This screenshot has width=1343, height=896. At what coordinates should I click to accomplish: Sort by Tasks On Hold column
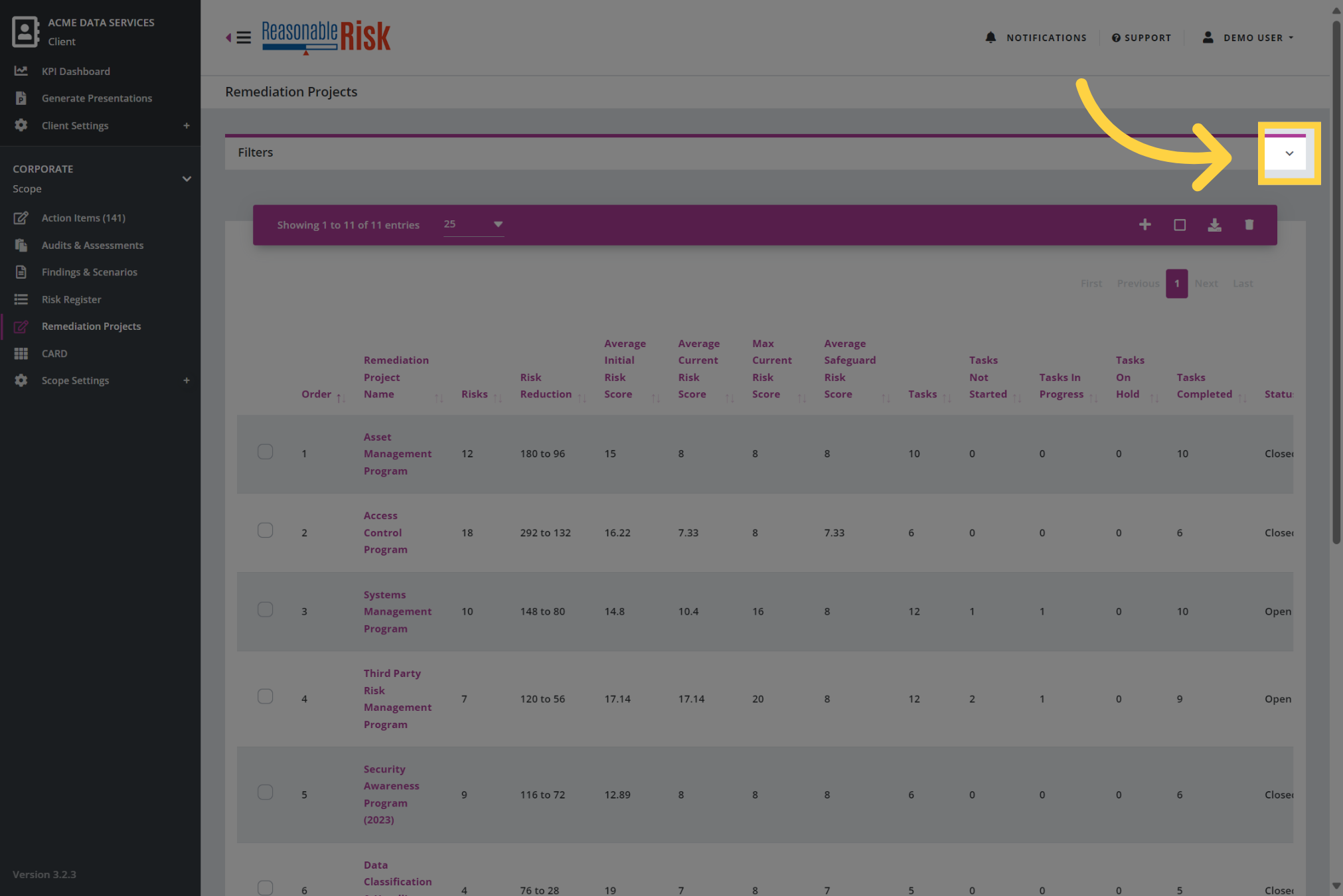[x=1137, y=377]
